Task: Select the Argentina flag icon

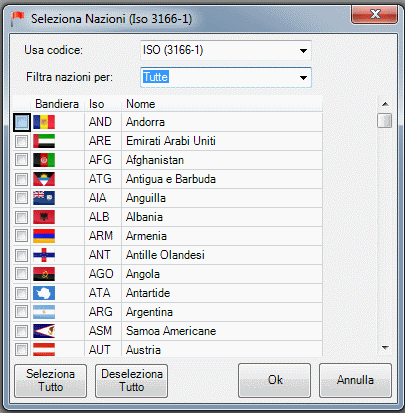Action: (44, 312)
